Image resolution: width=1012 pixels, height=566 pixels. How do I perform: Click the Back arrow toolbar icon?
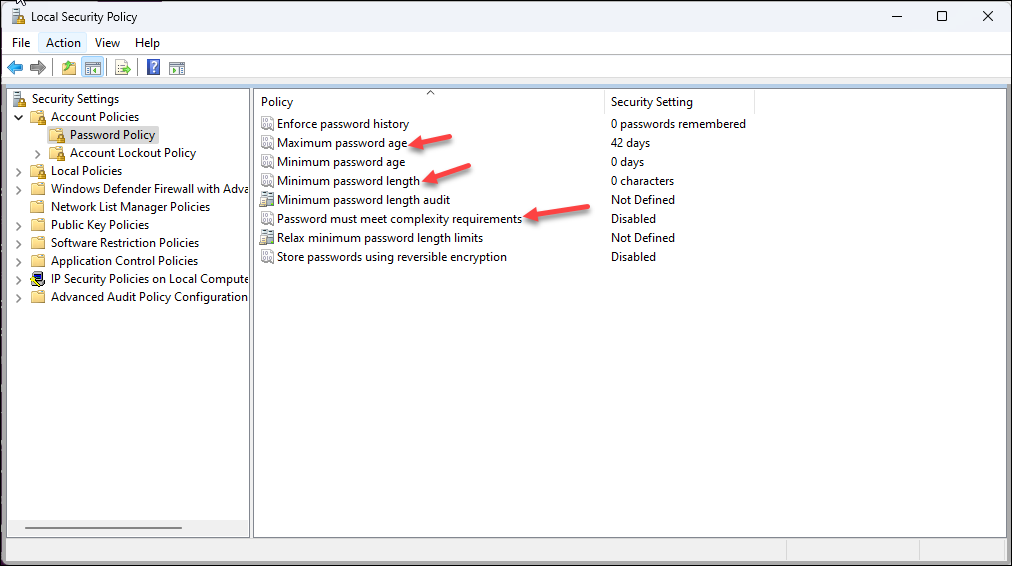click(x=14, y=68)
